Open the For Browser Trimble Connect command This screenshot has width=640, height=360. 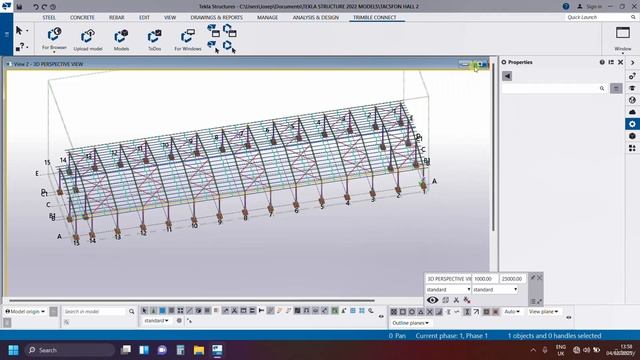pyautogui.click(x=54, y=38)
